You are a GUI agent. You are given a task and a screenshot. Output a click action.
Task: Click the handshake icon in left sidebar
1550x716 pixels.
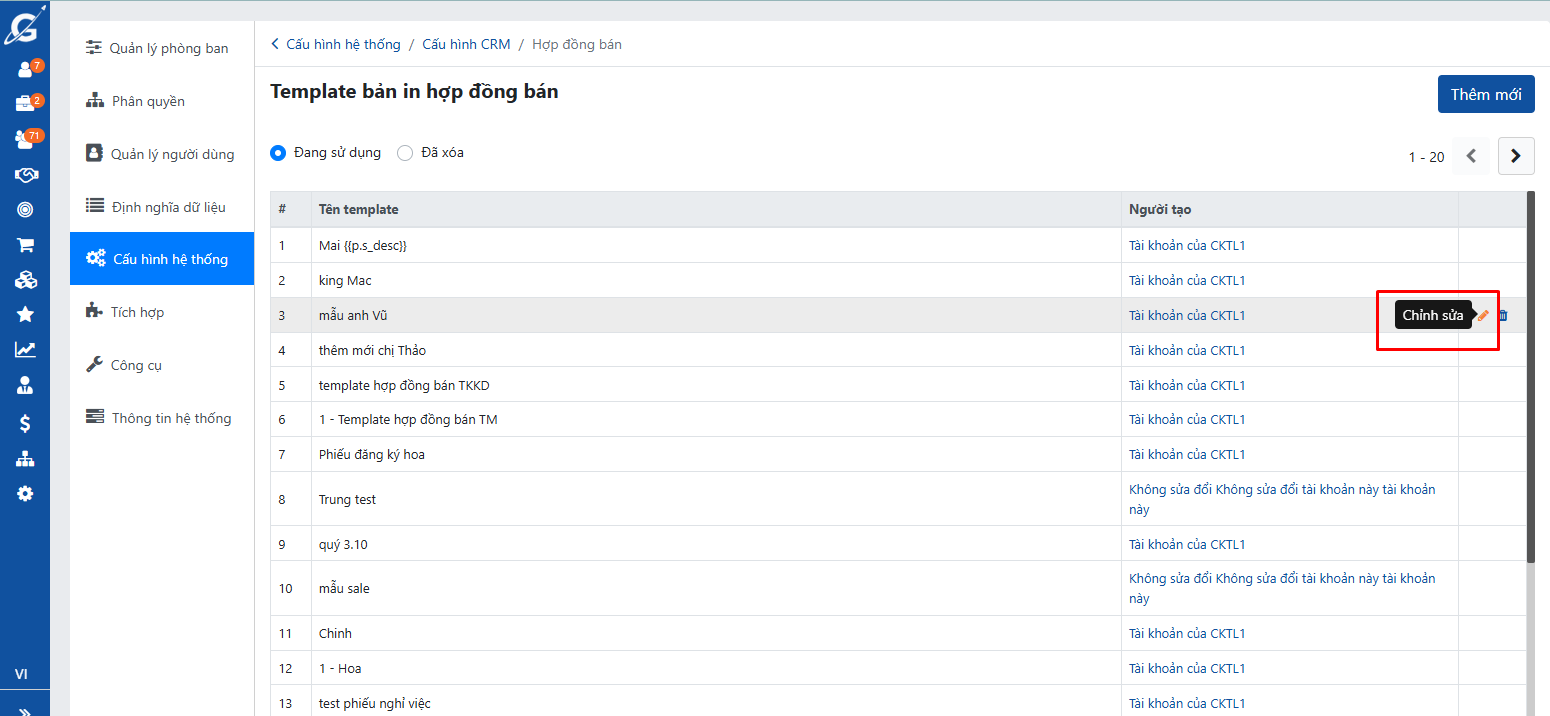[x=25, y=175]
